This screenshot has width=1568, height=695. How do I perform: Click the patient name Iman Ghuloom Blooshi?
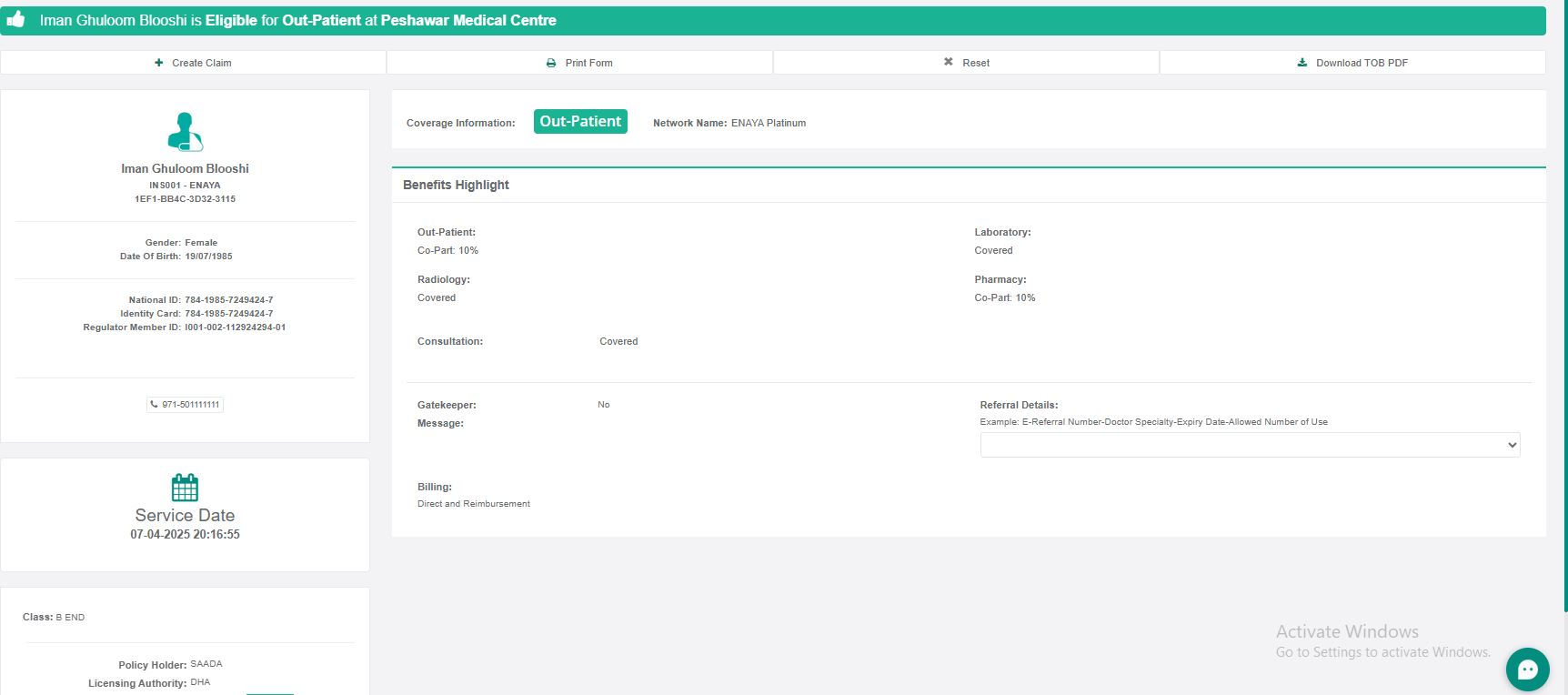pyautogui.click(x=185, y=168)
